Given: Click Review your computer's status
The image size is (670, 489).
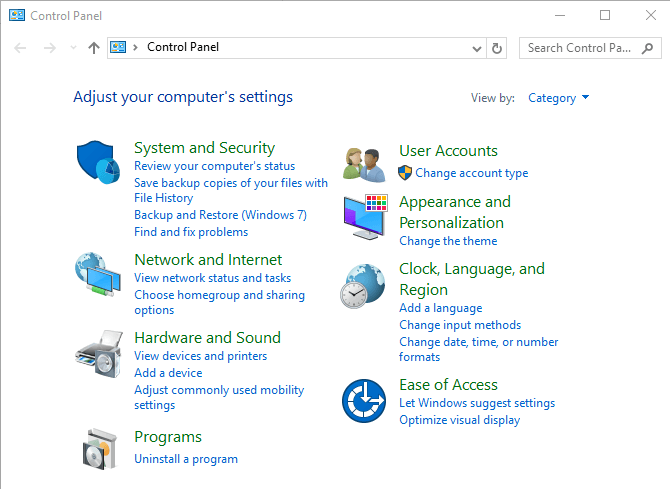Looking at the screenshot, I should (215, 166).
